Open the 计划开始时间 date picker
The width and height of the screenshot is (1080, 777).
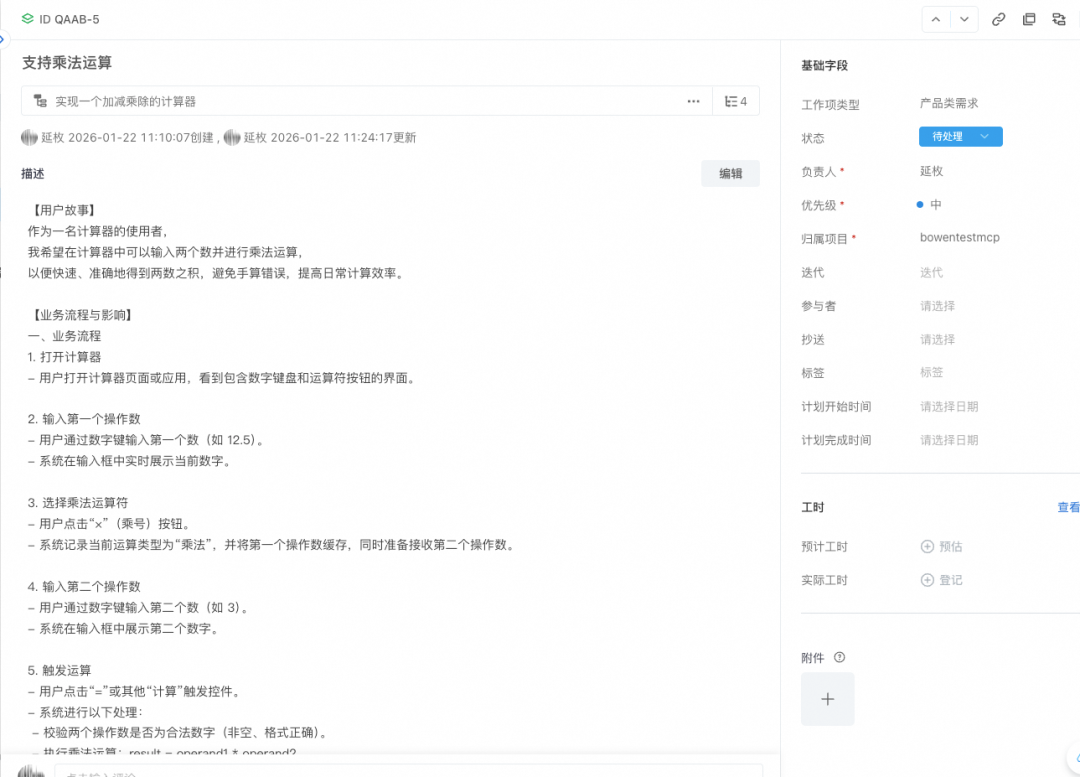(947, 406)
